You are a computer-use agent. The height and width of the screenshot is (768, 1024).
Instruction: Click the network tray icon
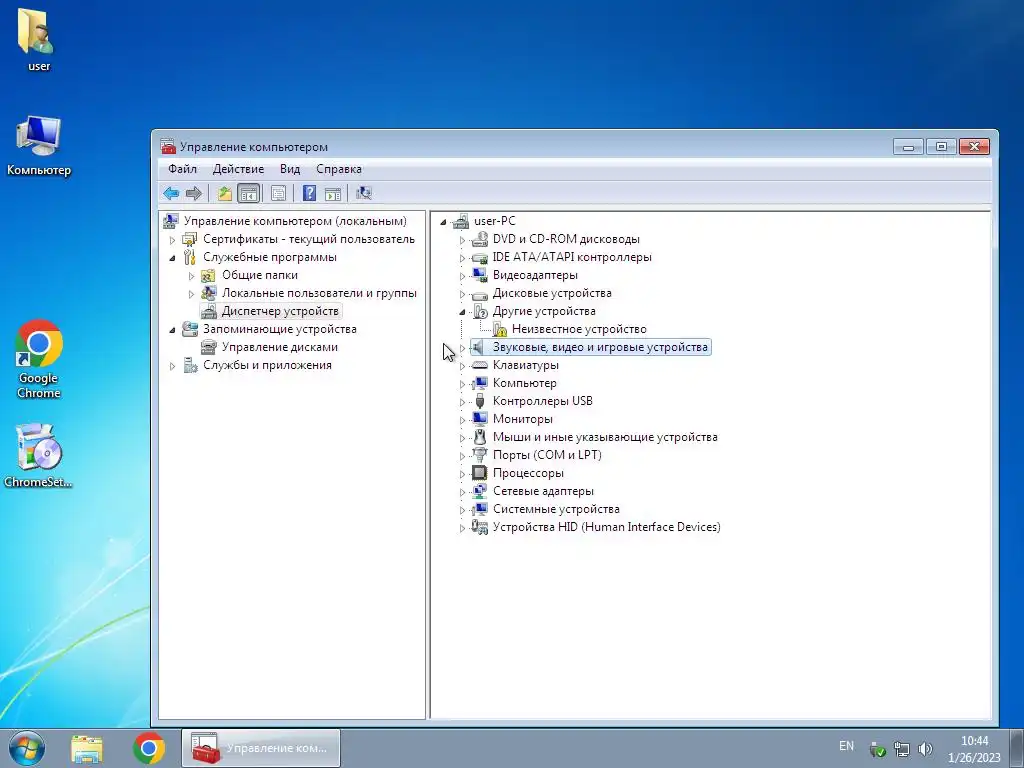click(x=902, y=749)
